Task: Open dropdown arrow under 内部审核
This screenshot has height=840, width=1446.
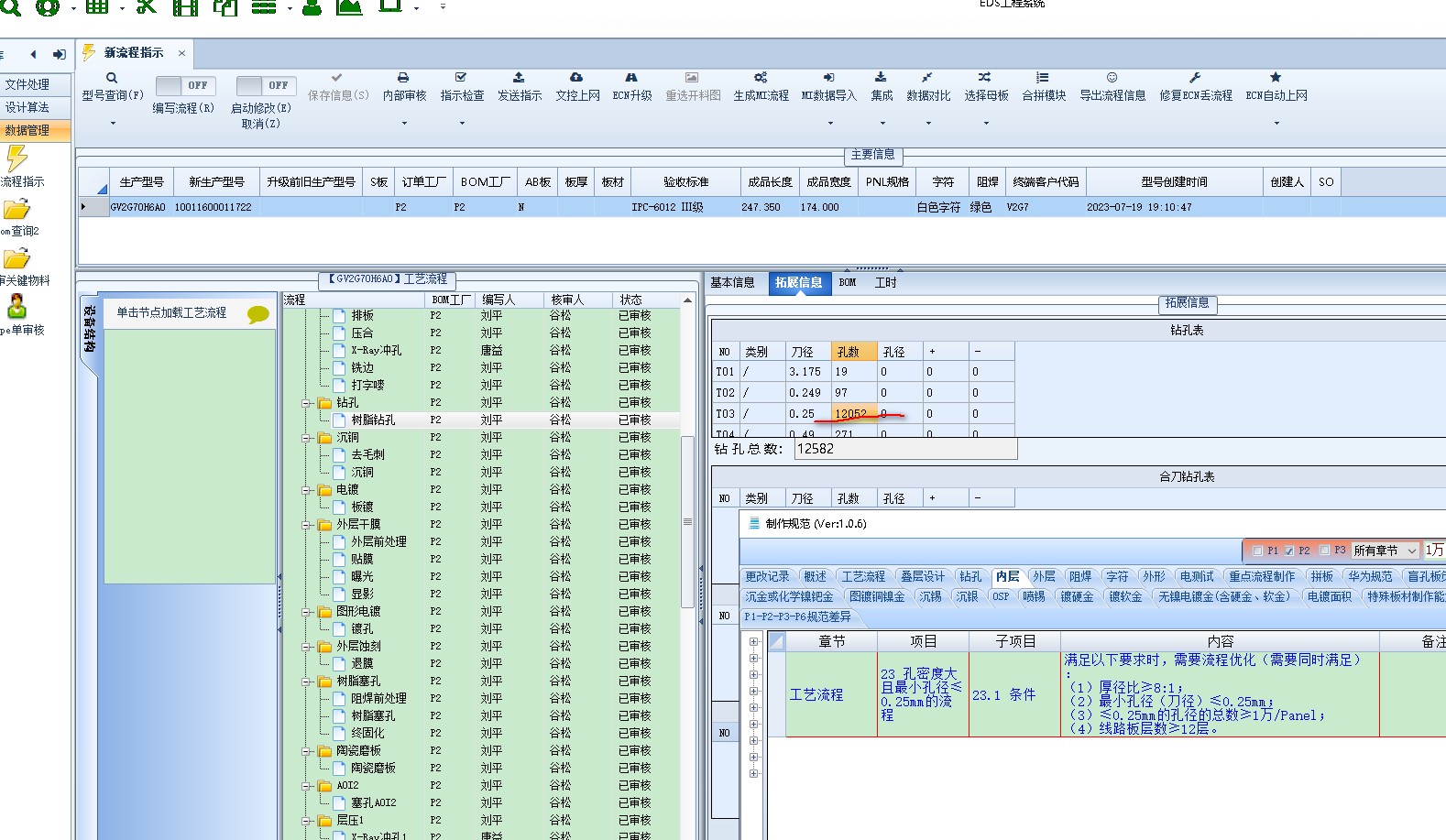Action: click(x=404, y=123)
